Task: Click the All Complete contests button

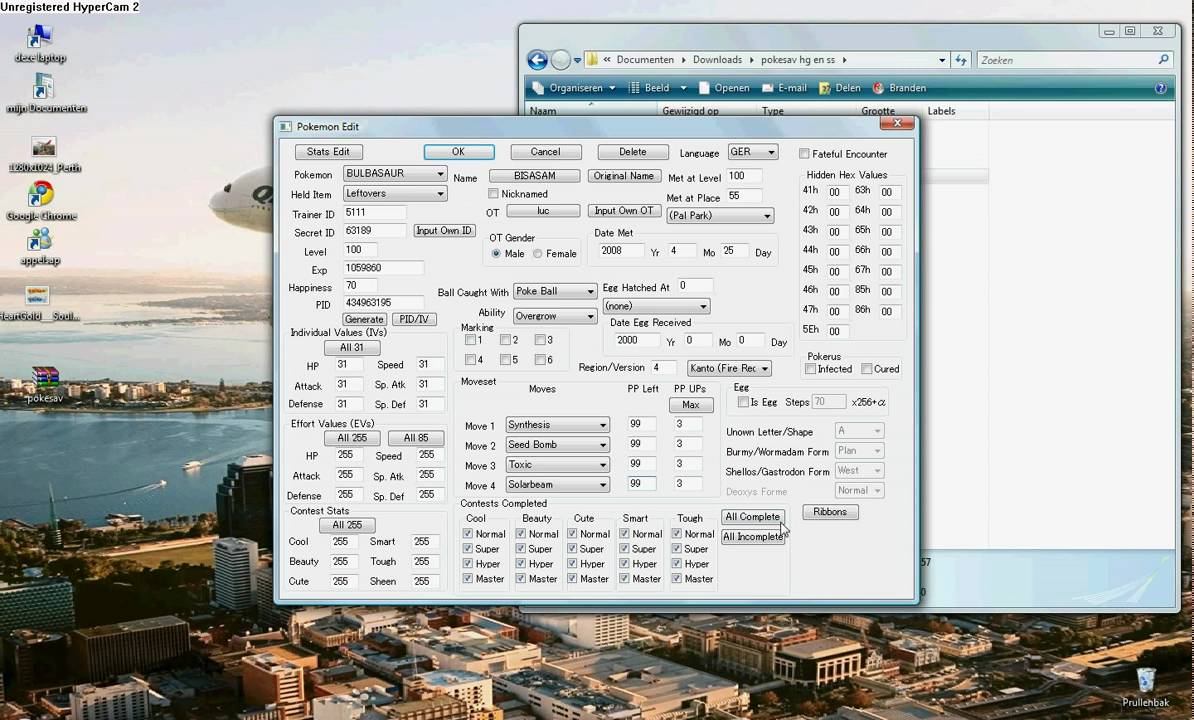Action: click(752, 517)
